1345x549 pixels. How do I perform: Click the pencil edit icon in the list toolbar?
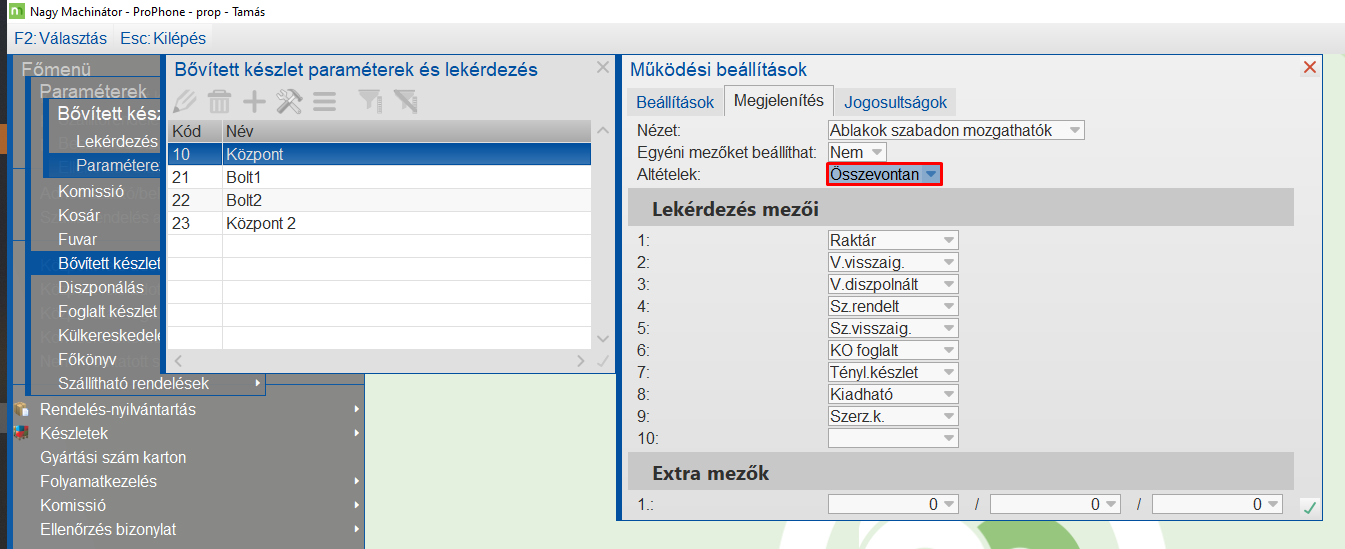[186, 101]
